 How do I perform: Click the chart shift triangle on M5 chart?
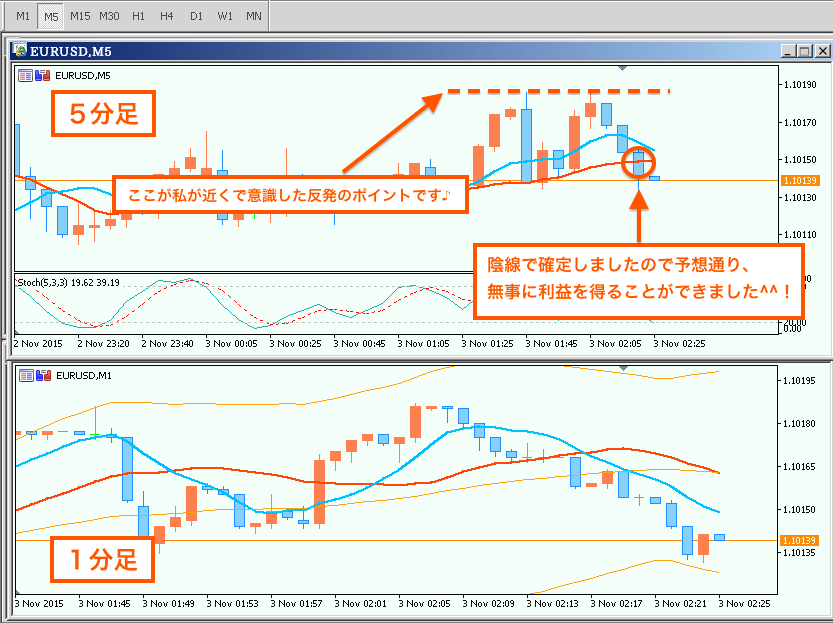pos(623,69)
